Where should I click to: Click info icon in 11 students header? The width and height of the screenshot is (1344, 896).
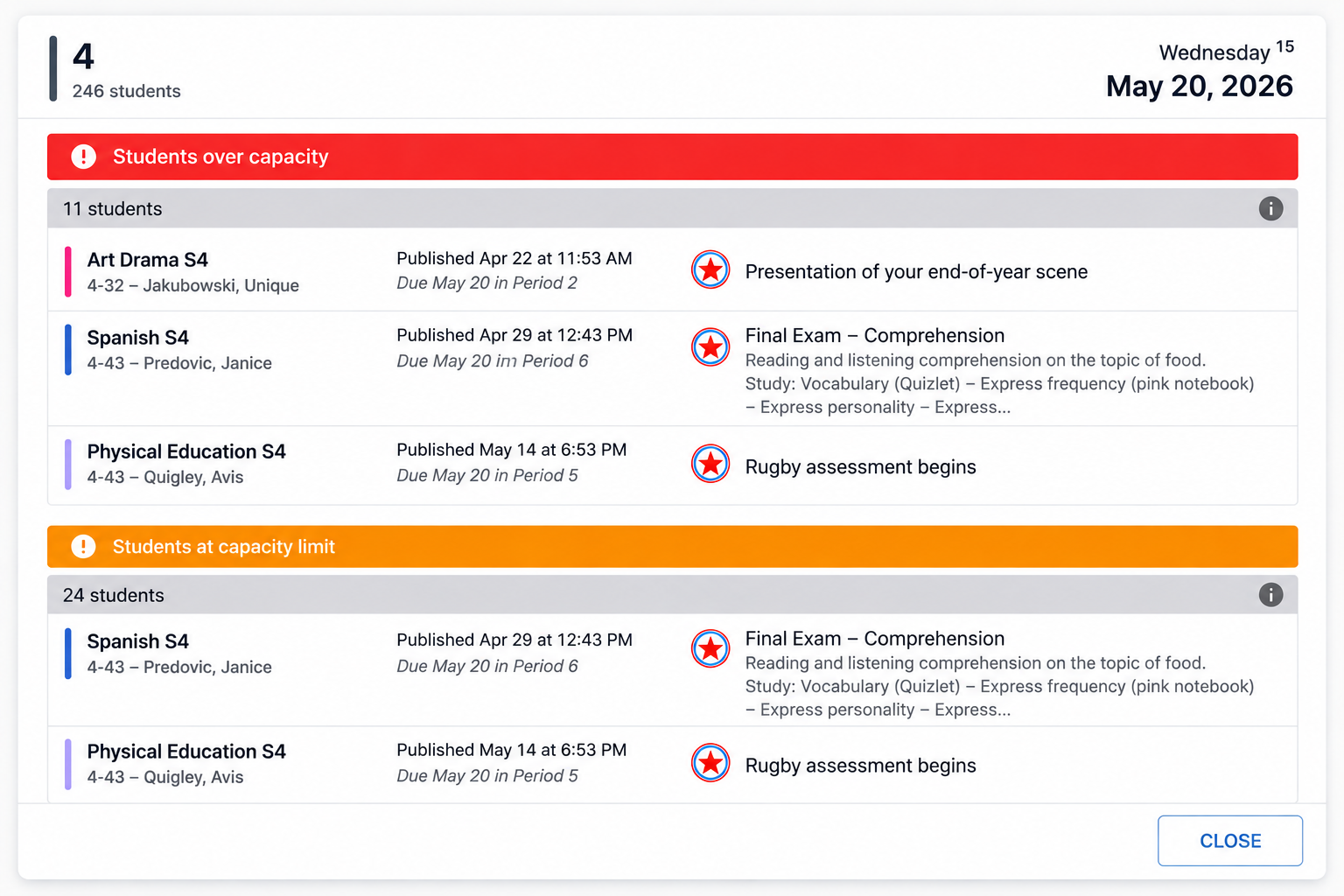click(x=1270, y=208)
